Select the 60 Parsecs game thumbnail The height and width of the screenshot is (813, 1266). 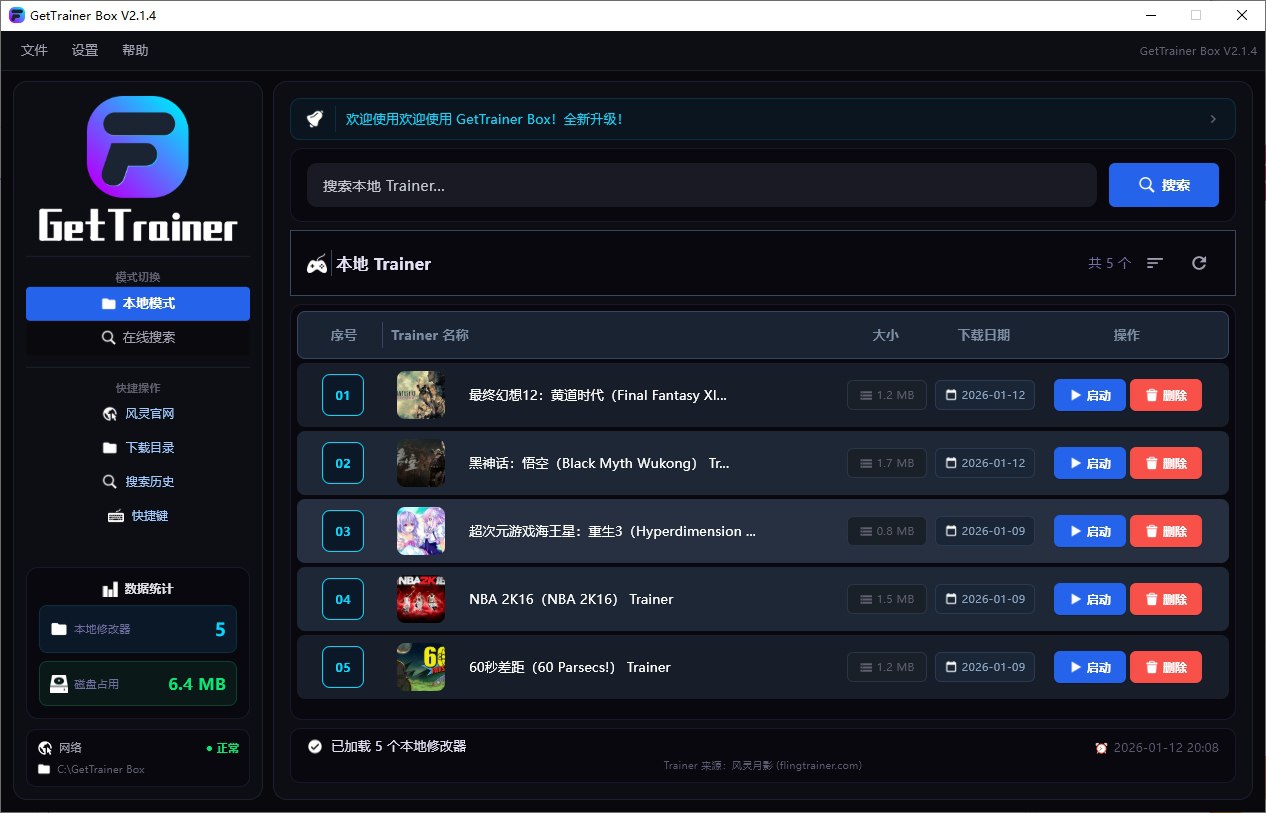coord(421,667)
